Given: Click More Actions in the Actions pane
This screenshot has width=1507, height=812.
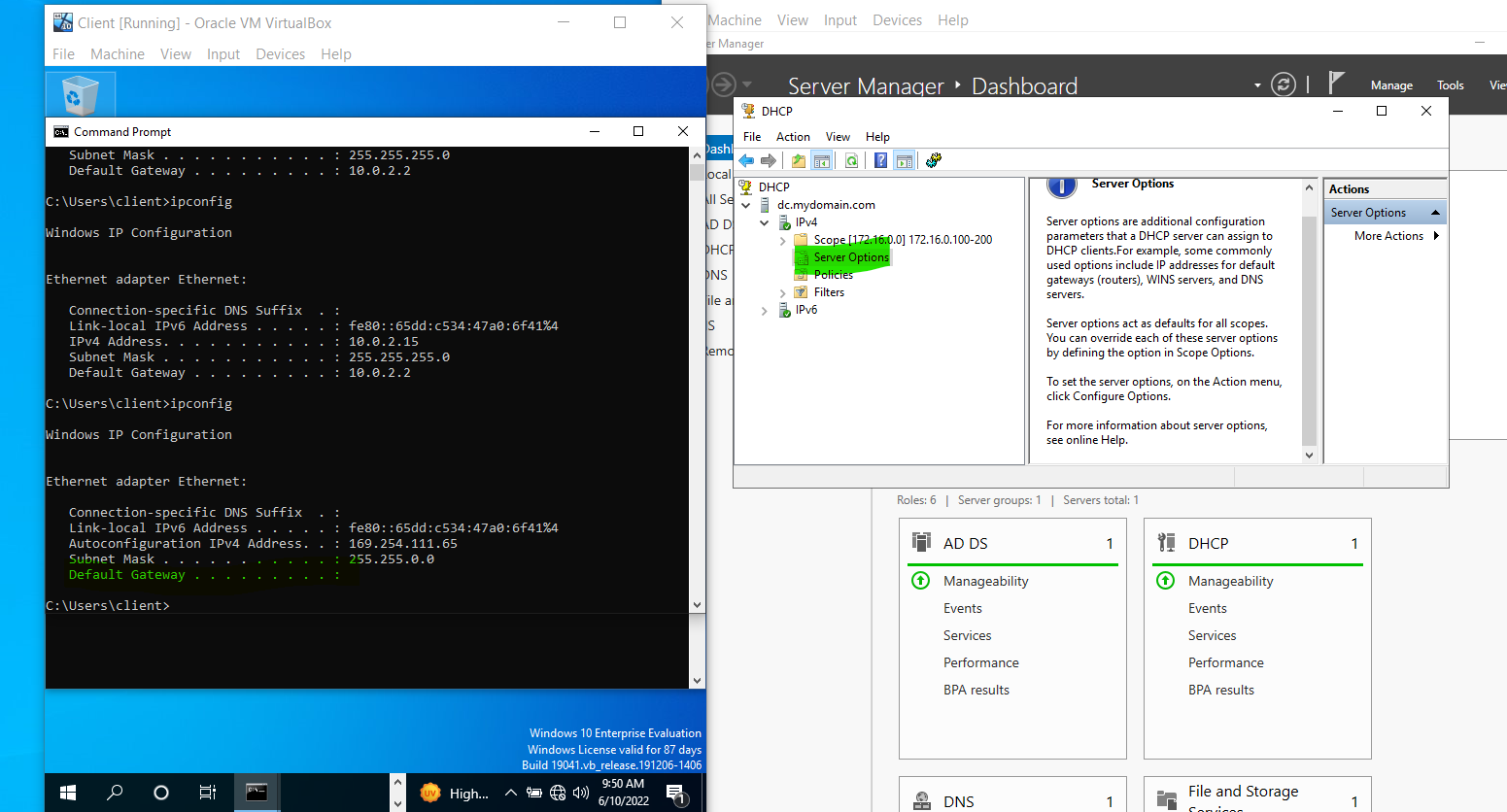Looking at the screenshot, I should [x=1390, y=235].
